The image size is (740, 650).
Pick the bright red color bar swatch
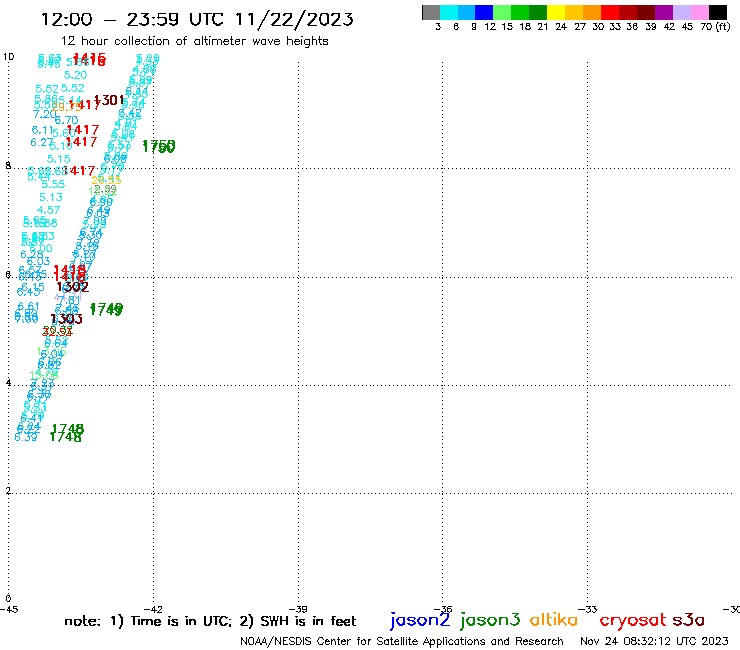click(610, 12)
